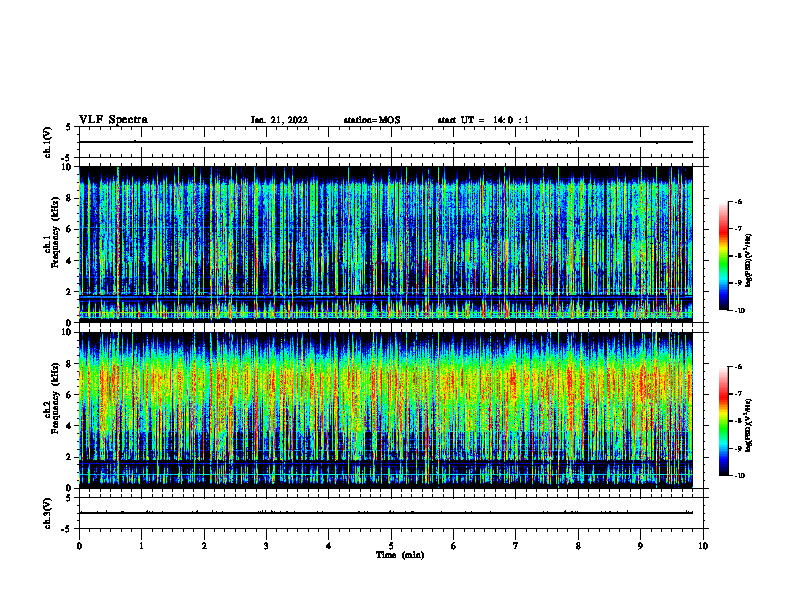Click the 'start UT = 14: 0 : 1' text

pyautogui.click(x=483, y=120)
